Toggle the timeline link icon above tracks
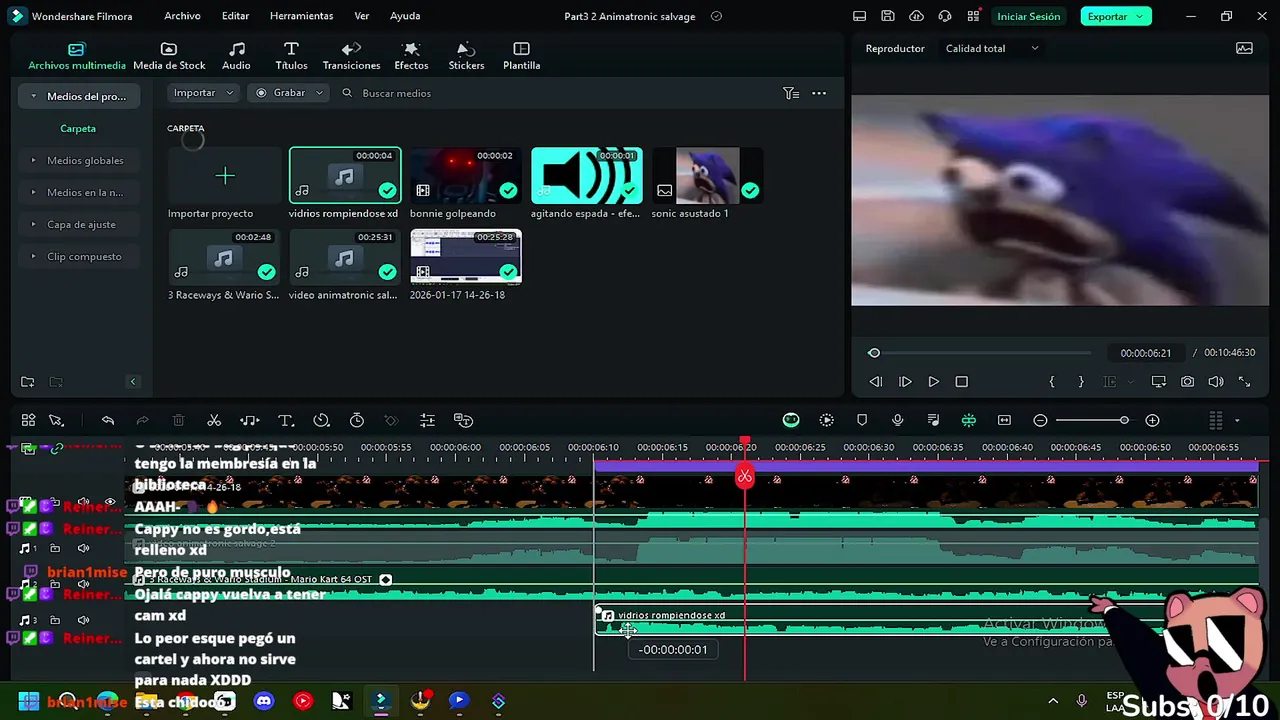Viewport: 1280px width, 720px height. coord(57,448)
